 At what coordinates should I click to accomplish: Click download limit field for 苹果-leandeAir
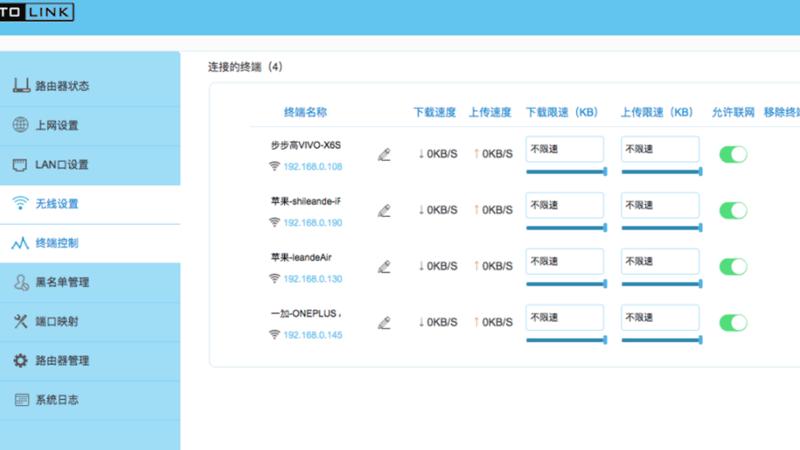click(x=565, y=261)
